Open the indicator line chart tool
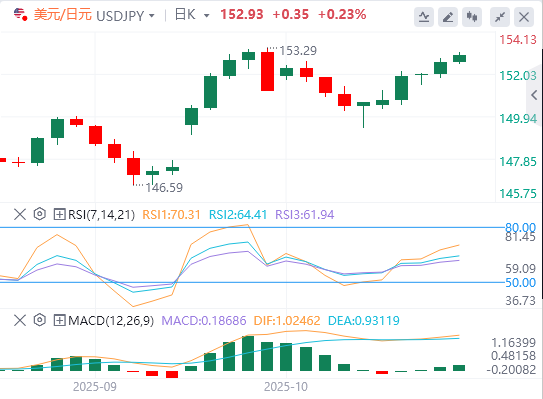This screenshot has height=399, width=543. pyautogui.click(x=424, y=17)
